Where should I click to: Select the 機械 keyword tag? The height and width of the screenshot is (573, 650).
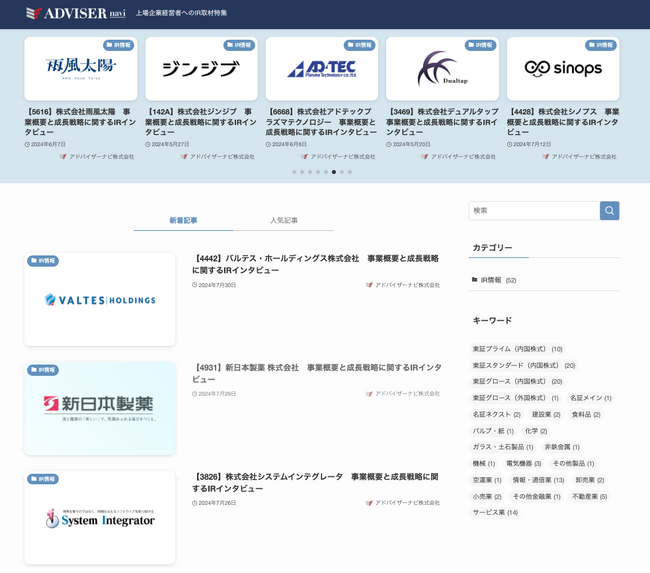(x=484, y=464)
